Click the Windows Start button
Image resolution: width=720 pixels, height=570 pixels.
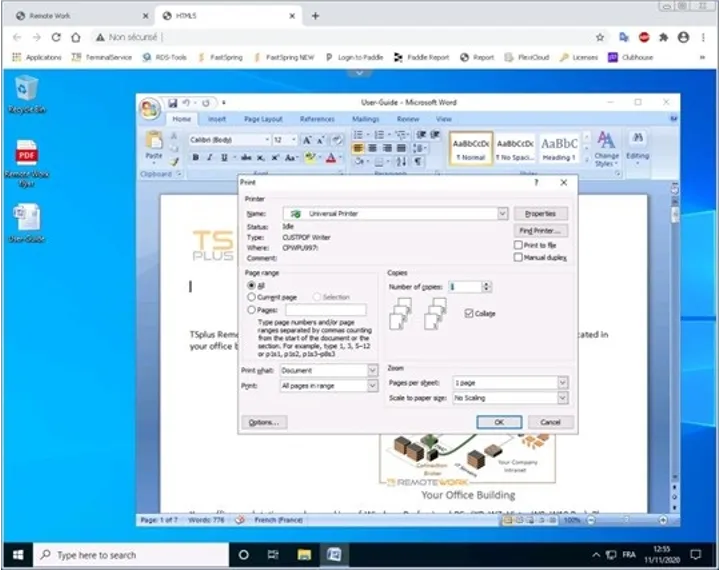[x=17, y=555]
